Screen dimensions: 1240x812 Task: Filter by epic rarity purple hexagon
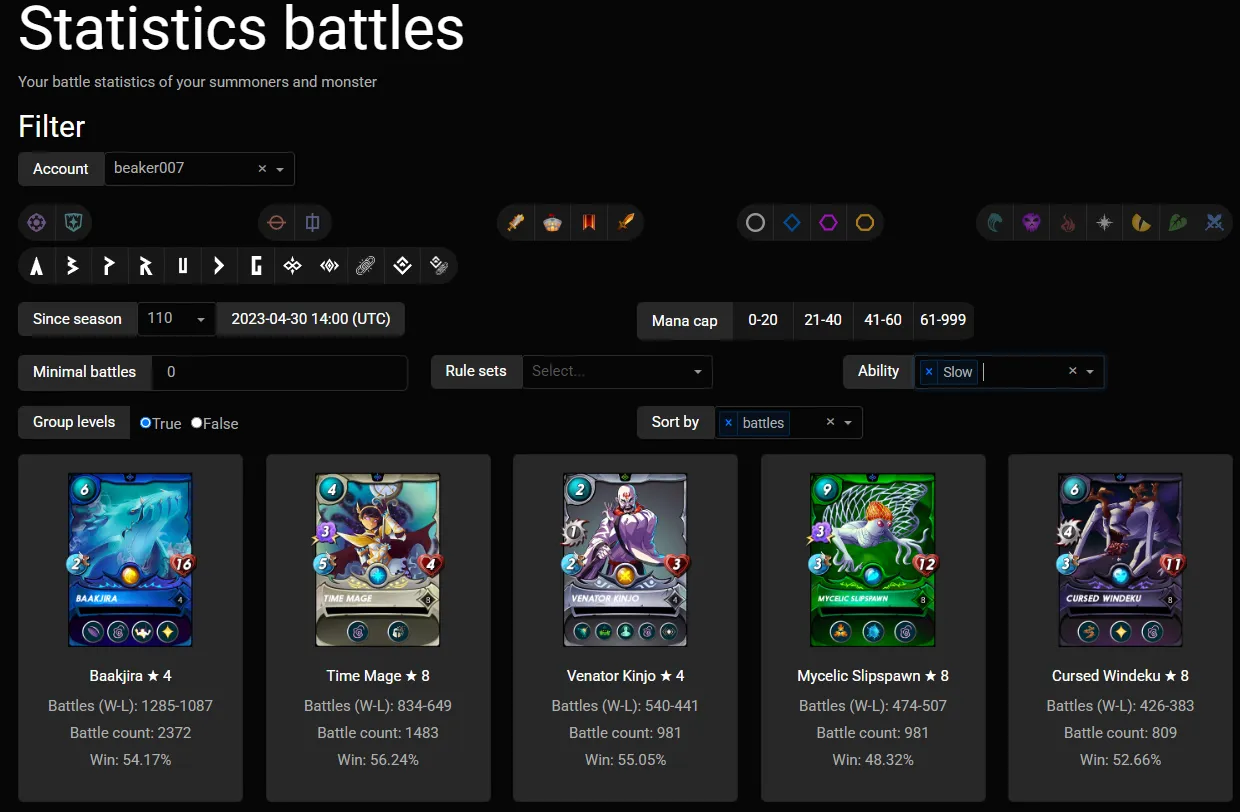point(829,223)
